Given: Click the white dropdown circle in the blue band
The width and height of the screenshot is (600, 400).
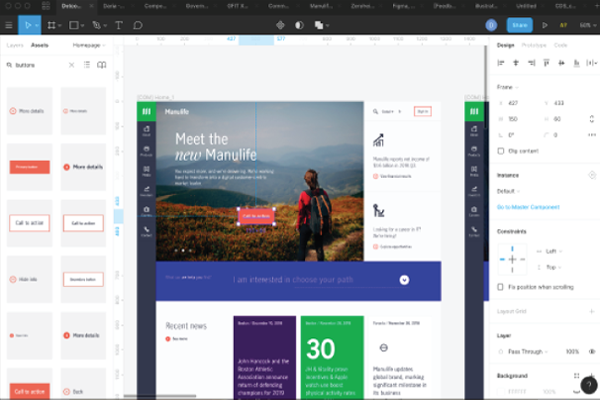Looking at the screenshot, I should click(404, 280).
